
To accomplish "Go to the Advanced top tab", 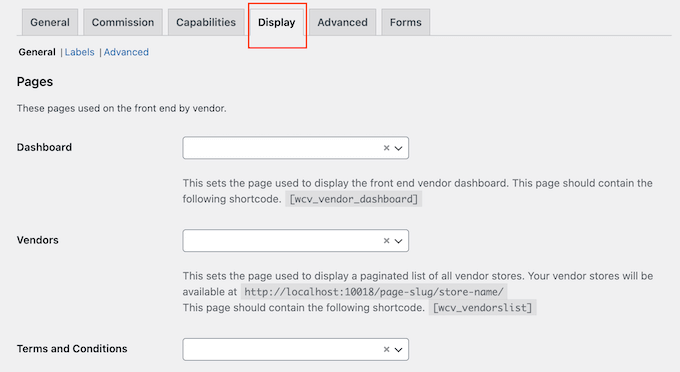I will [343, 22].
